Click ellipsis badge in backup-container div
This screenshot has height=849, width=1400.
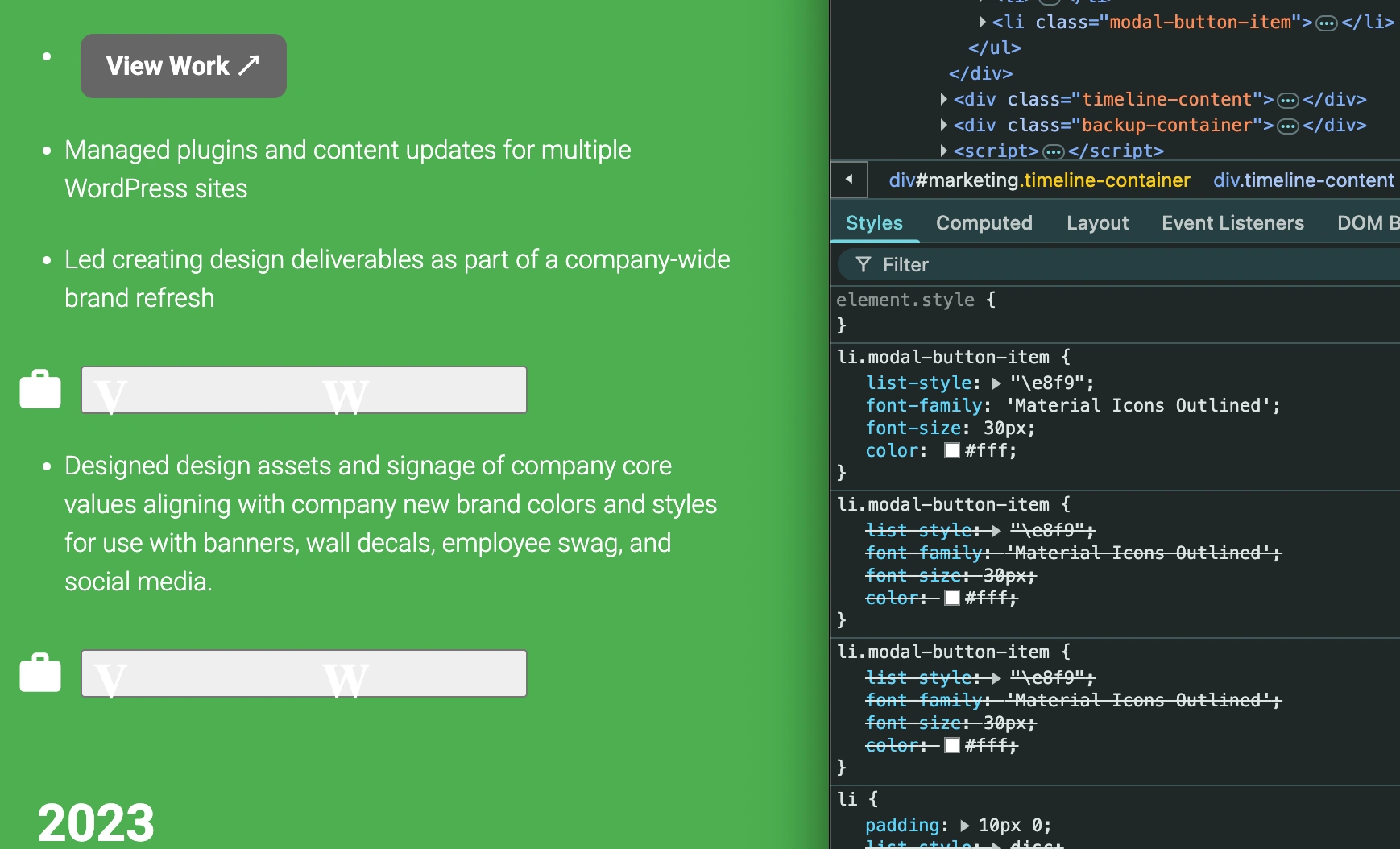1288,126
